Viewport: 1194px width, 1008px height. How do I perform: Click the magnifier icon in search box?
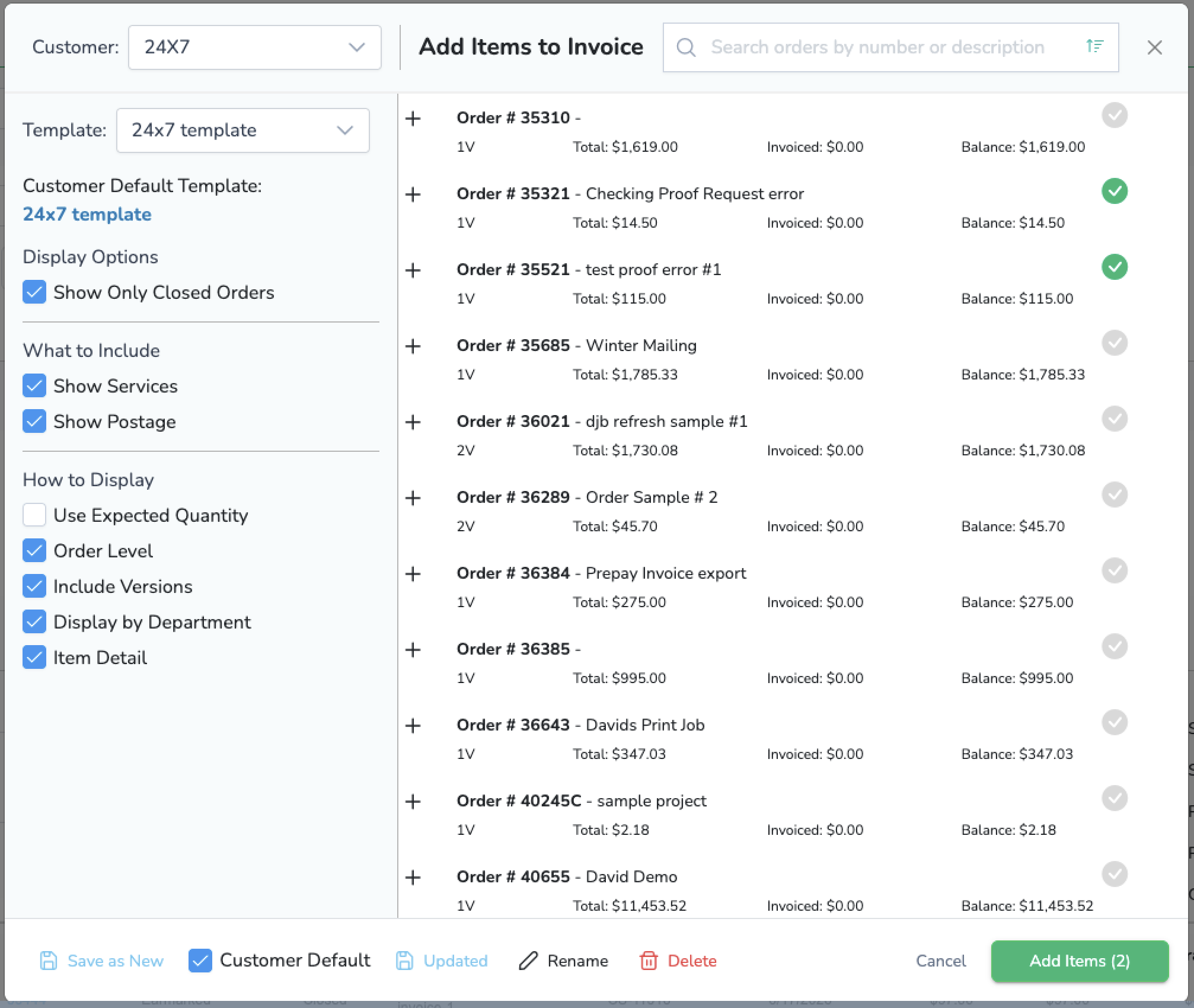[686, 47]
